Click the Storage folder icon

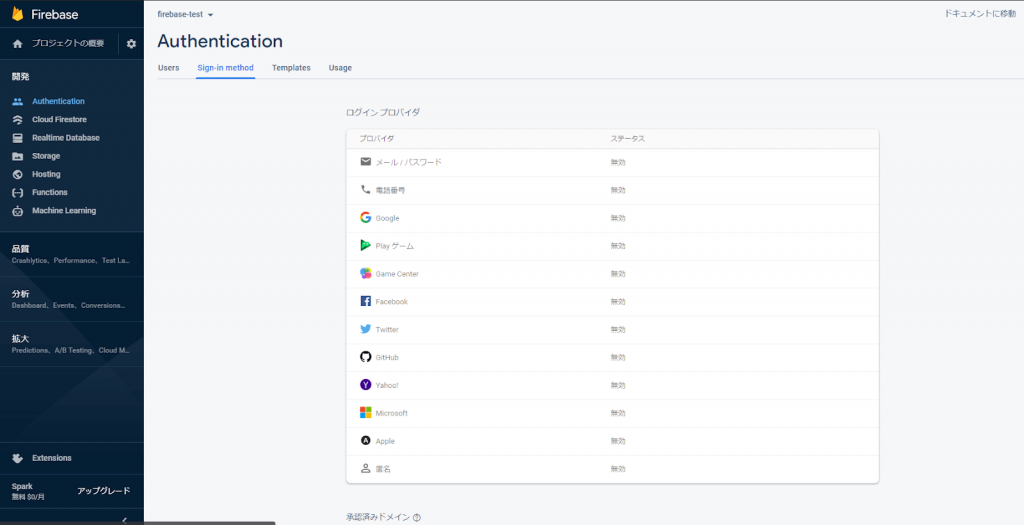click(x=18, y=156)
